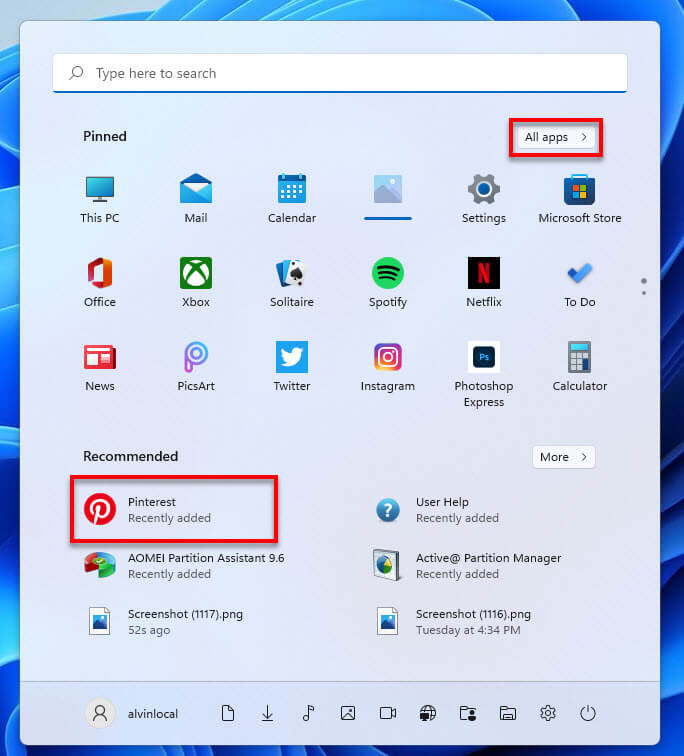Open Music folder icon in bottom bar

tap(308, 713)
